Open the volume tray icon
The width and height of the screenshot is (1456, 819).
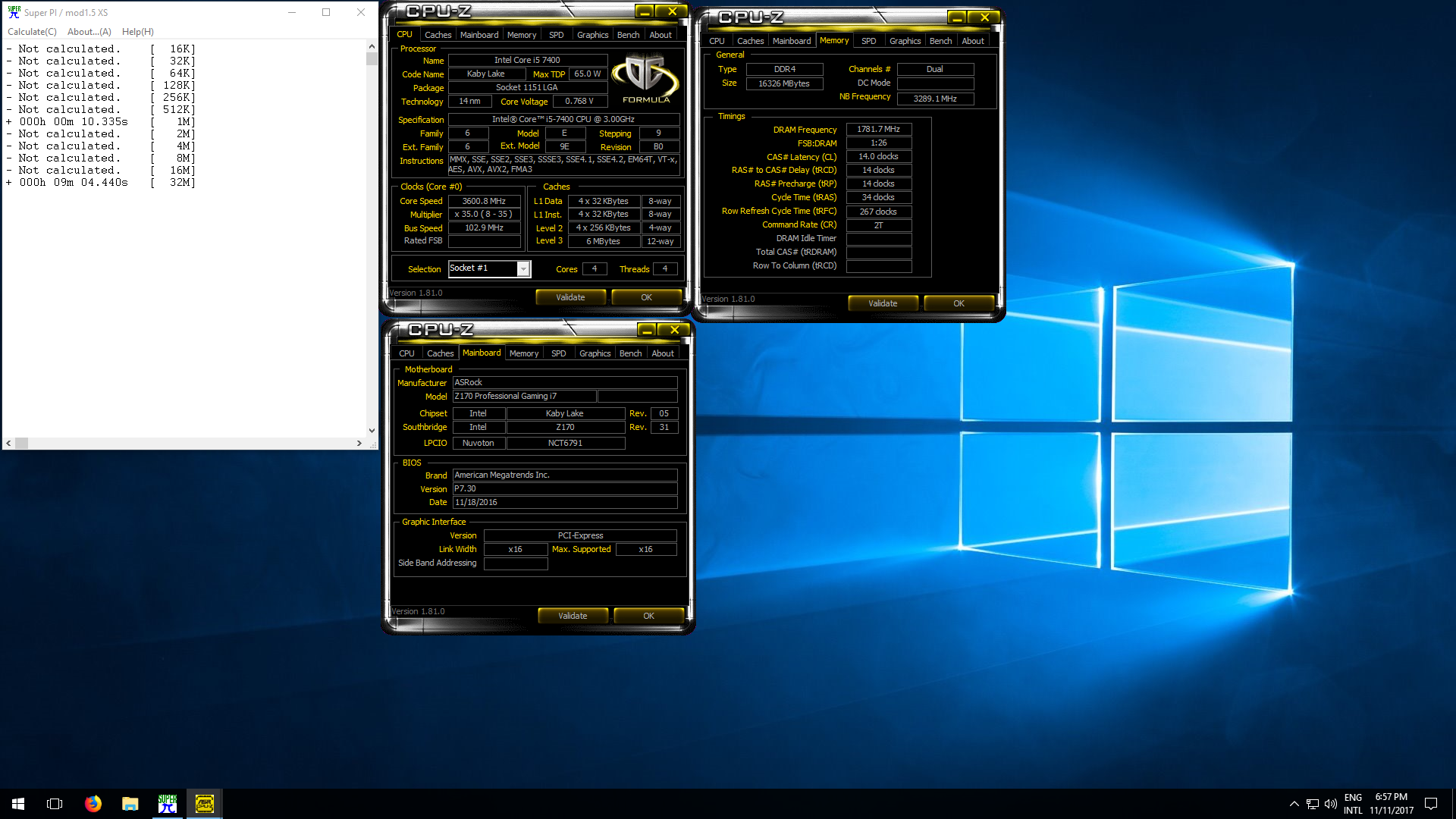click(x=1330, y=804)
